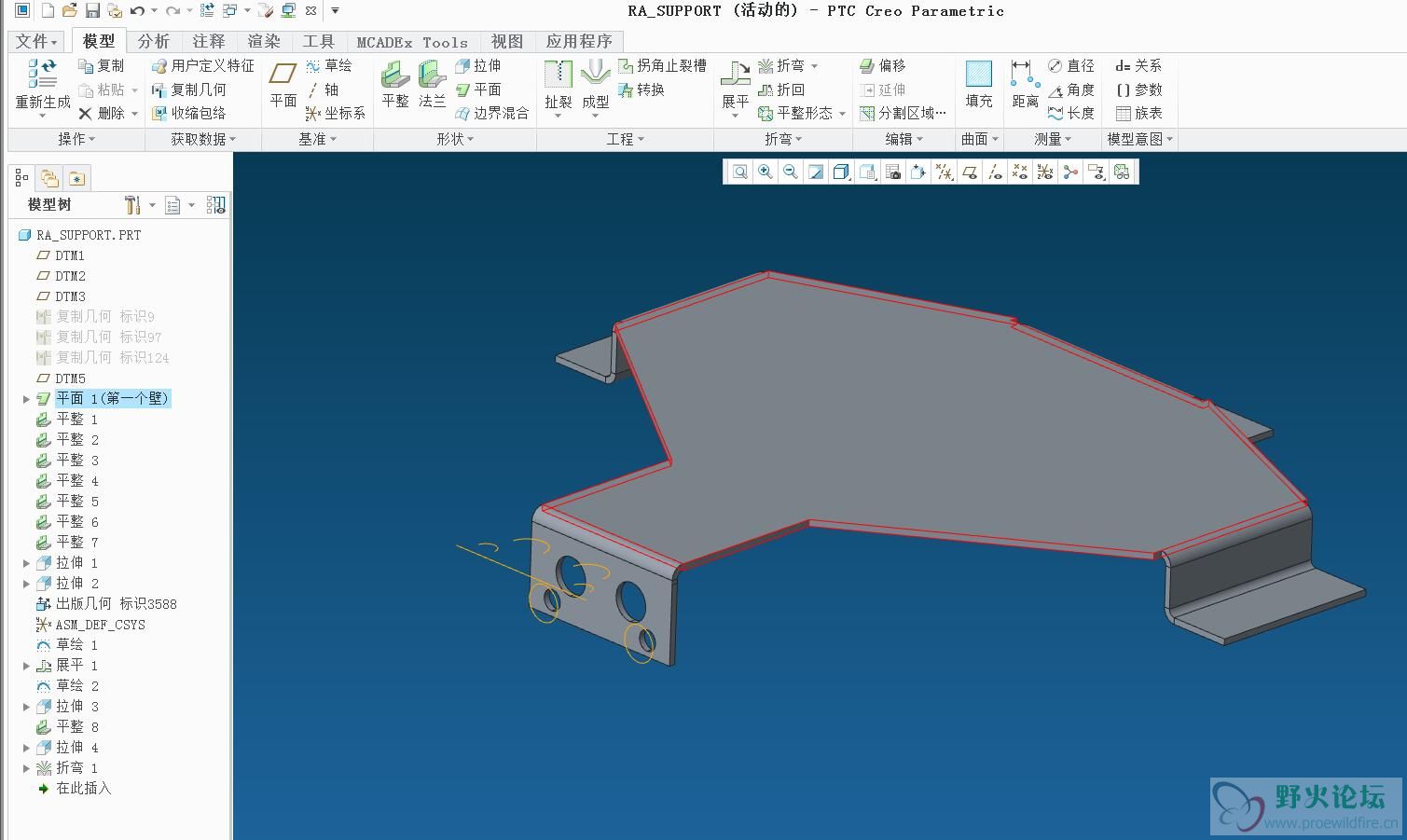
Task: Open the 模型意图 group dropdown
Action: (x=1139, y=139)
